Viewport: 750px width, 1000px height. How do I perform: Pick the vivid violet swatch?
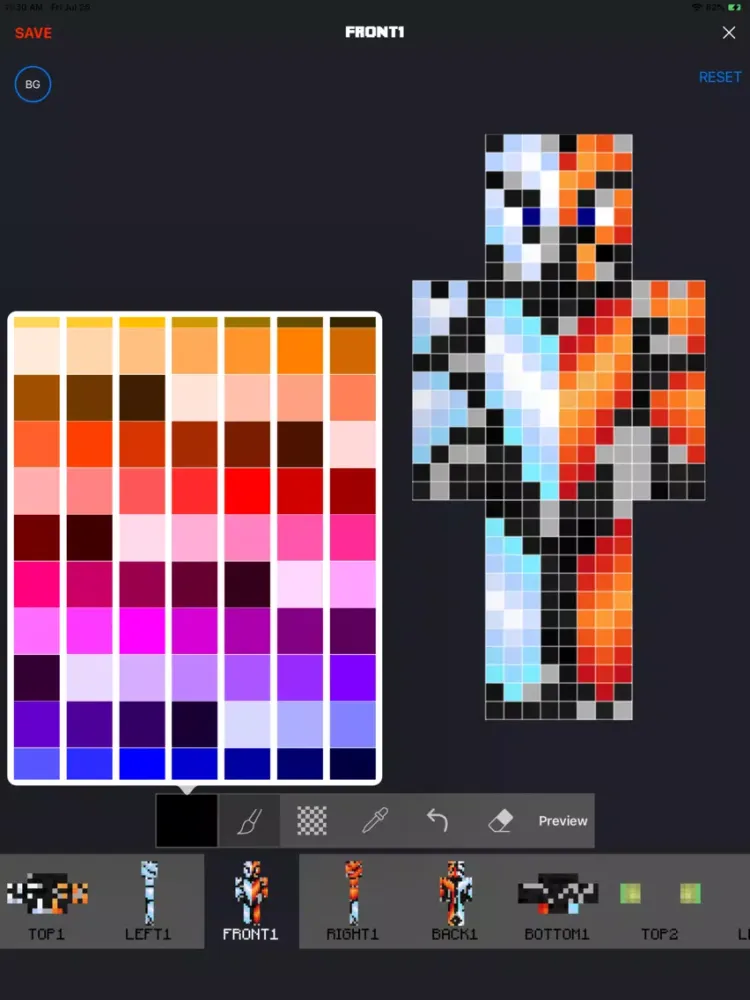coord(352,678)
